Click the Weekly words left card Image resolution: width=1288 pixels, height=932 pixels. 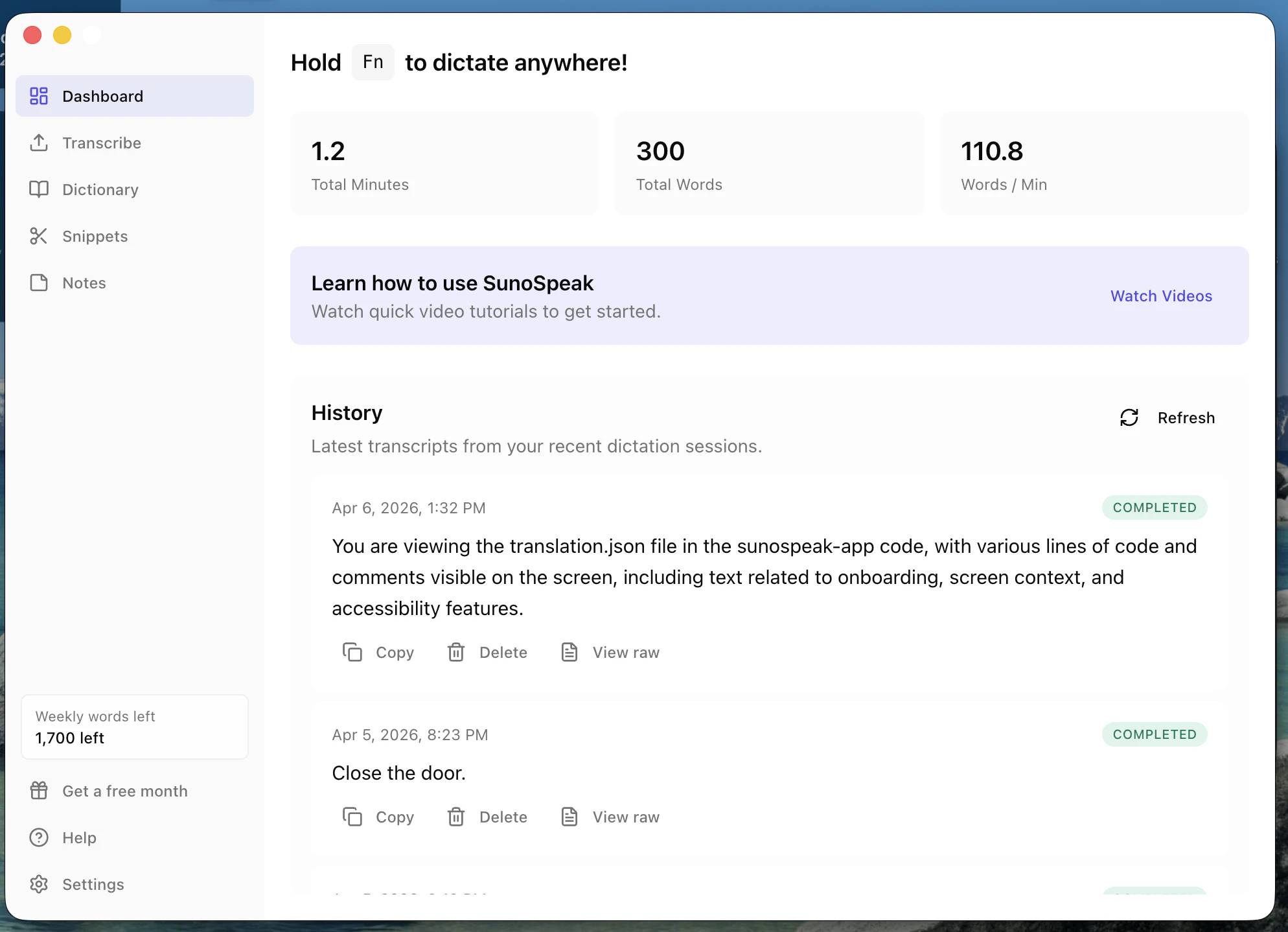[x=135, y=727]
